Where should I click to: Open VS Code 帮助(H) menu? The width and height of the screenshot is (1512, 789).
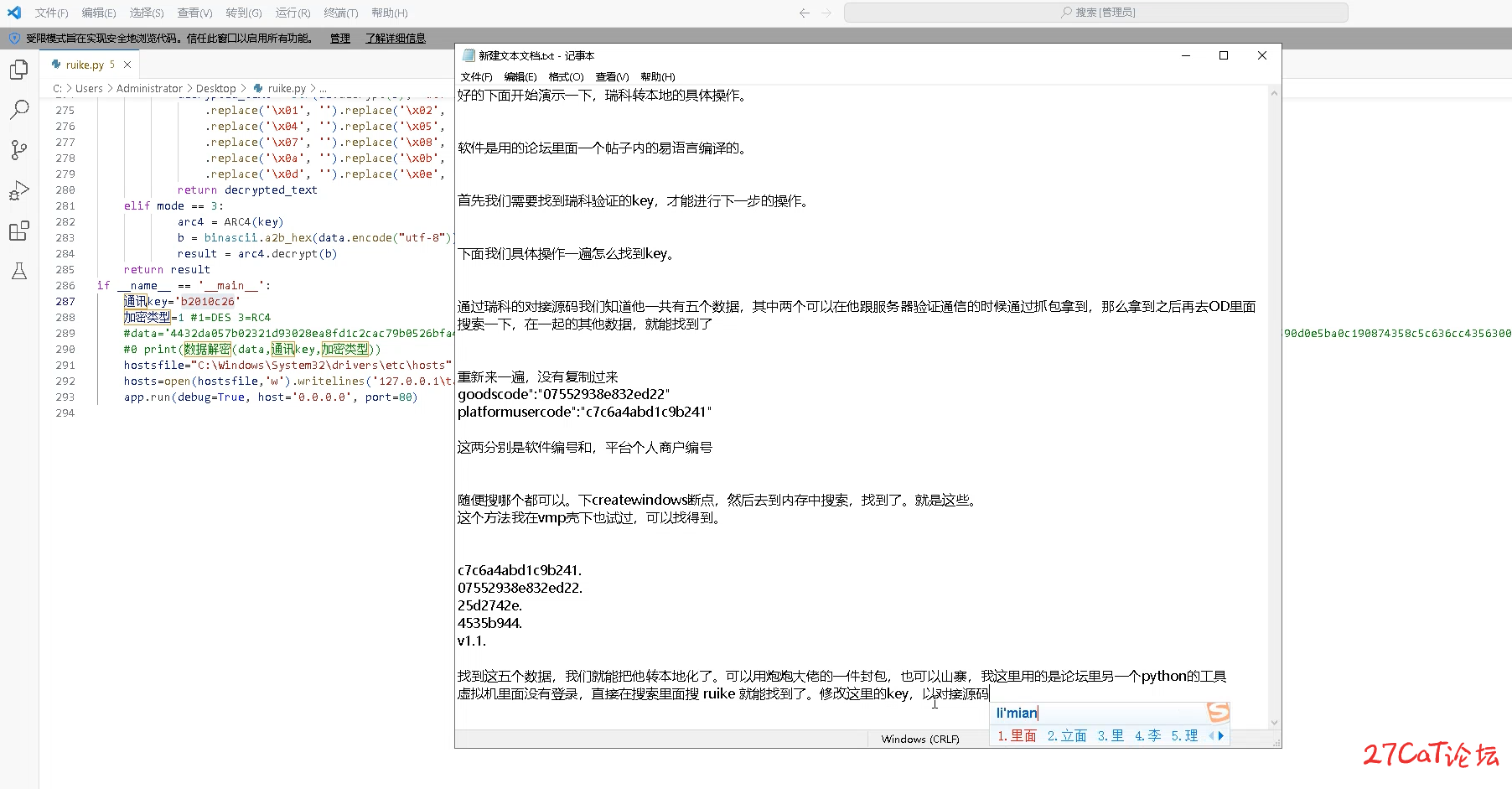coord(389,13)
